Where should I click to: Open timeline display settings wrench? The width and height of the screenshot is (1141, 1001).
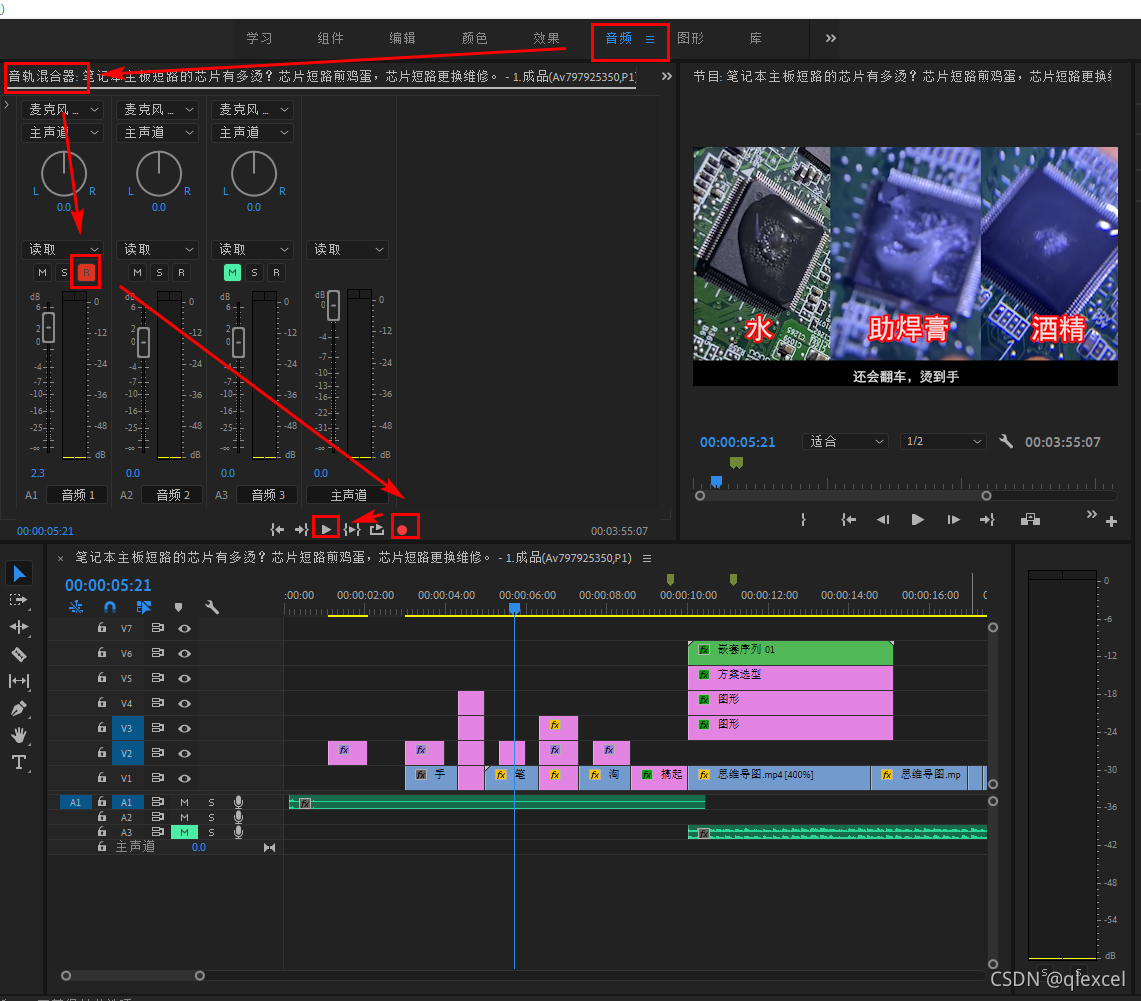[212, 607]
